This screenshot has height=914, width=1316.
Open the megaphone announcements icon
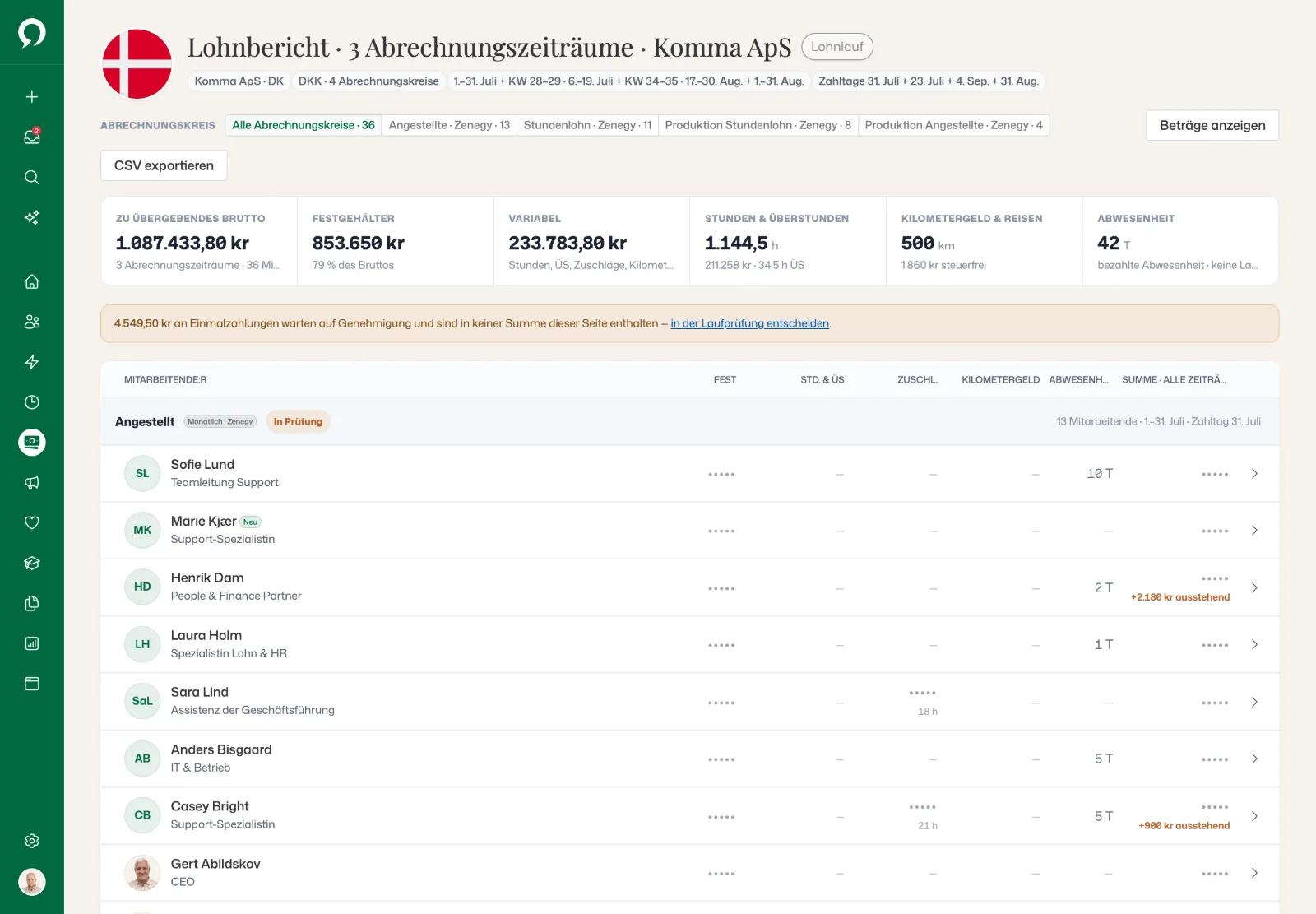tap(32, 483)
